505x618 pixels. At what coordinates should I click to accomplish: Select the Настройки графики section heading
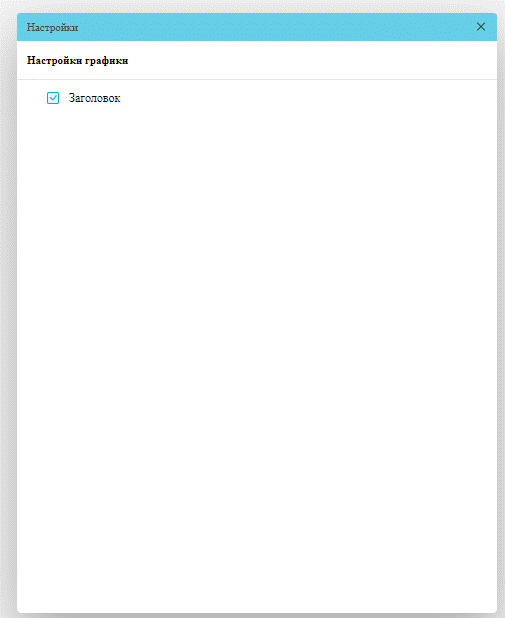(x=77, y=61)
